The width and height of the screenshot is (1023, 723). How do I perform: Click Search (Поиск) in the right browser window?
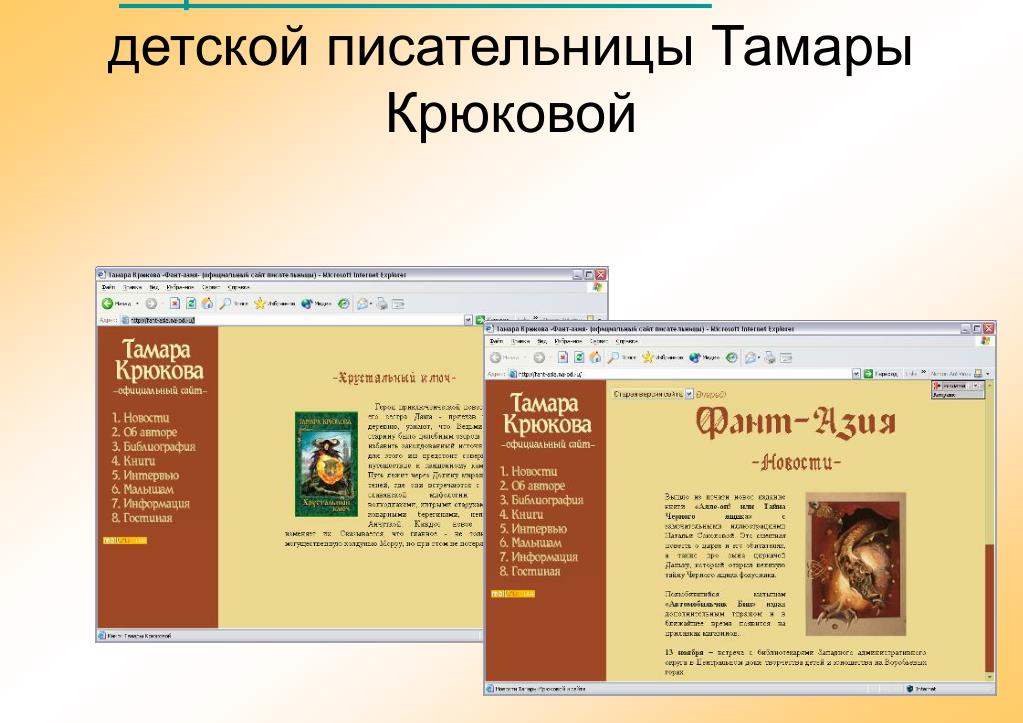pos(622,358)
